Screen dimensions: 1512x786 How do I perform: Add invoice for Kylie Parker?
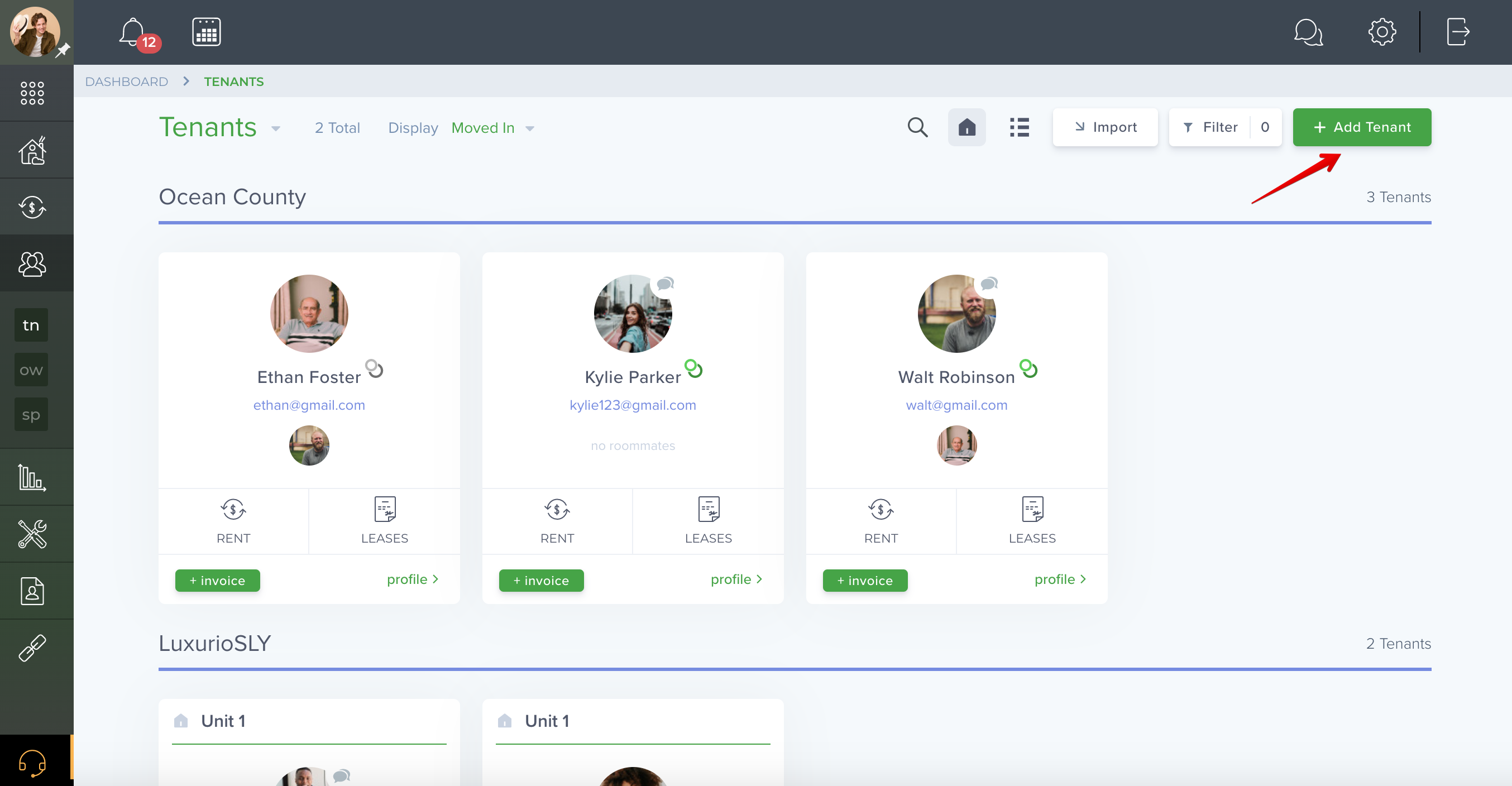click(541, 581)
